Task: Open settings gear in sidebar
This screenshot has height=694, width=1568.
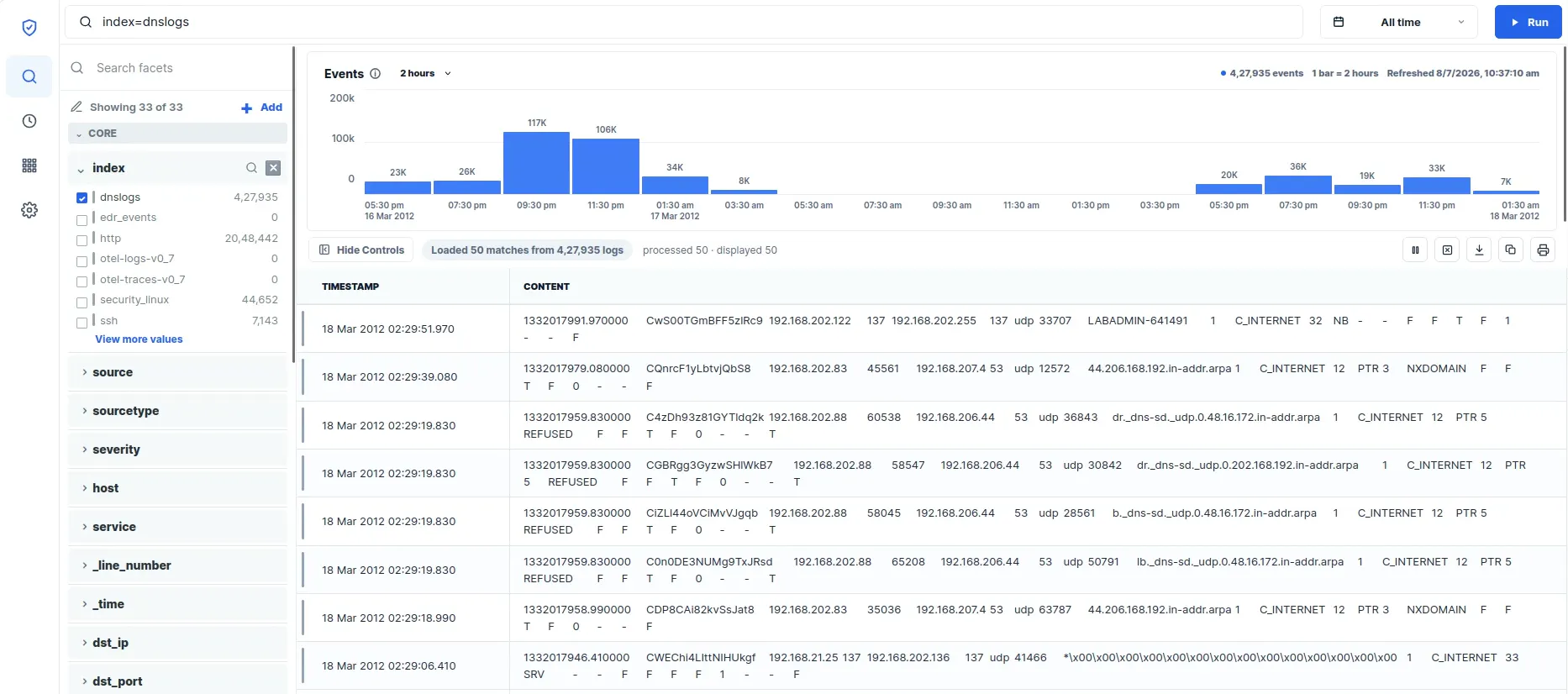Action: pyautogui.click(x=29, y=210)
